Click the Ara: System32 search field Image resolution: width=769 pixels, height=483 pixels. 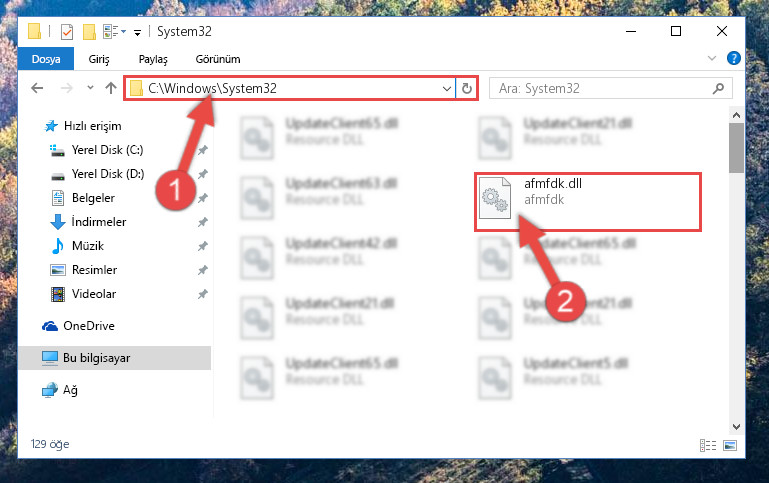pyautogui.click(x=602, y=89)
